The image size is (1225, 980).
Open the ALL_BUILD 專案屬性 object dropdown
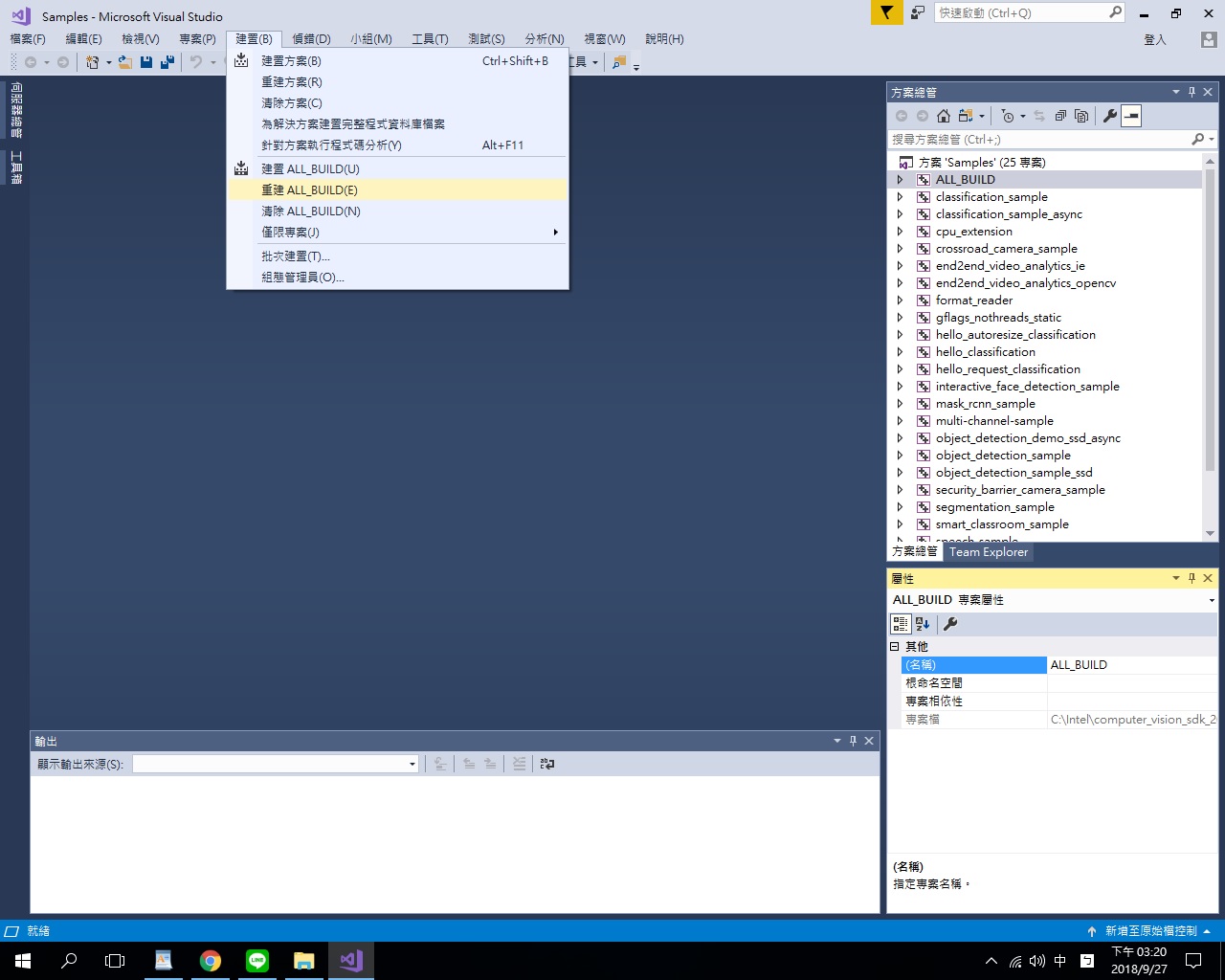1212,600
